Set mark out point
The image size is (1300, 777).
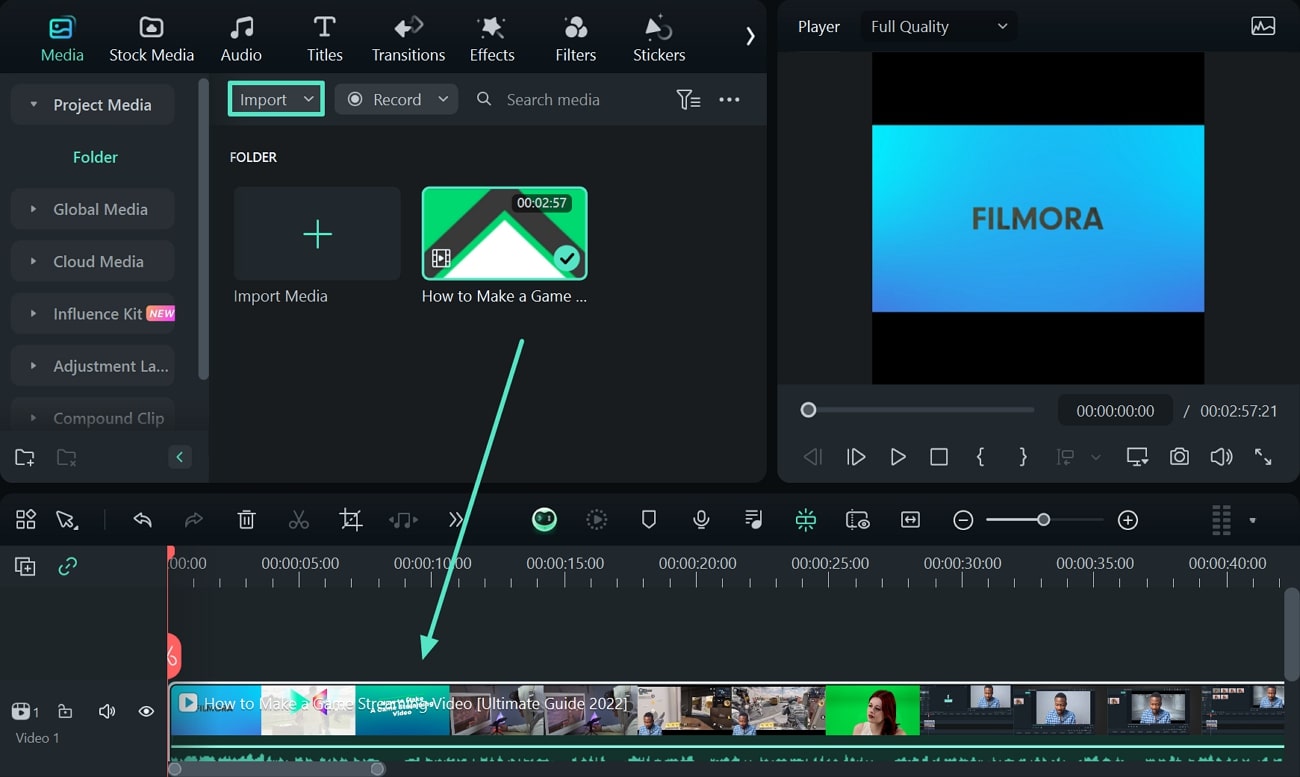click(x=1022, y=457)
